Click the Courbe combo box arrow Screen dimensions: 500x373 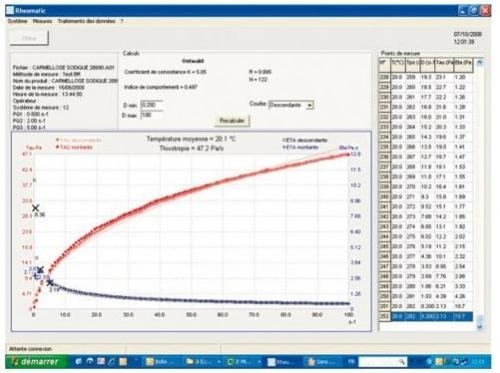pos(310,105)
